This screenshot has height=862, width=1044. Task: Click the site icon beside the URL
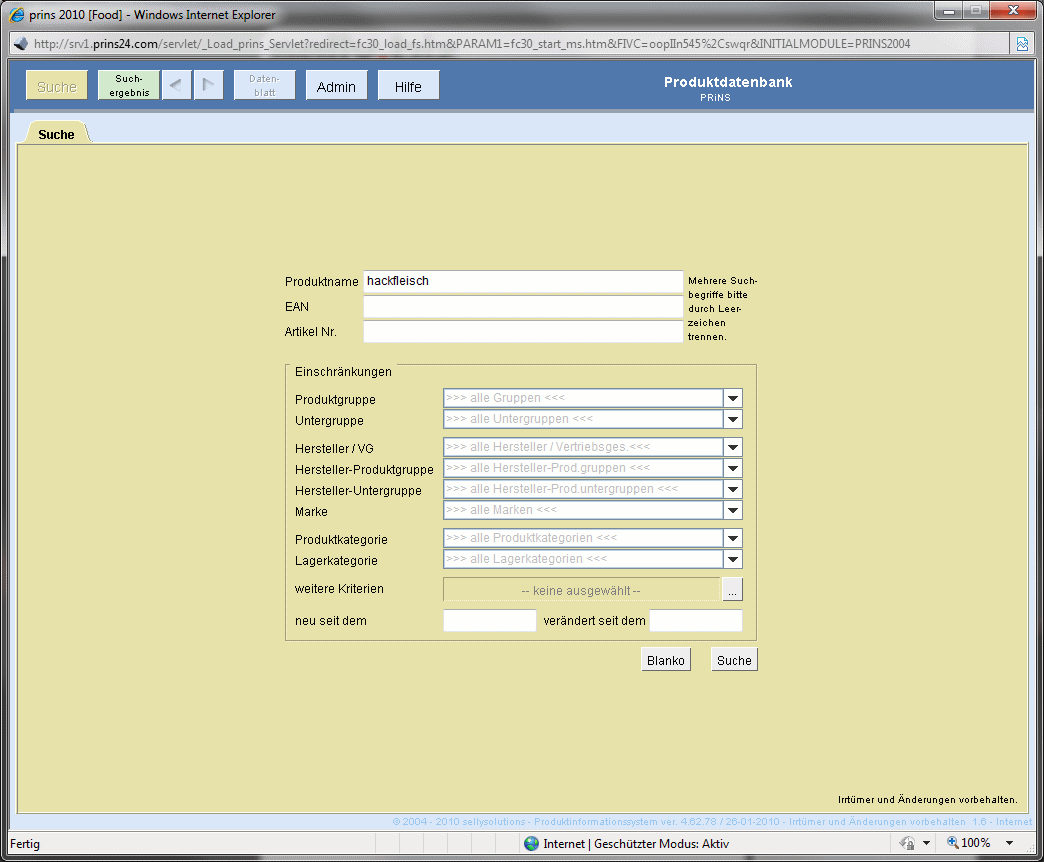tap(19, 44)
